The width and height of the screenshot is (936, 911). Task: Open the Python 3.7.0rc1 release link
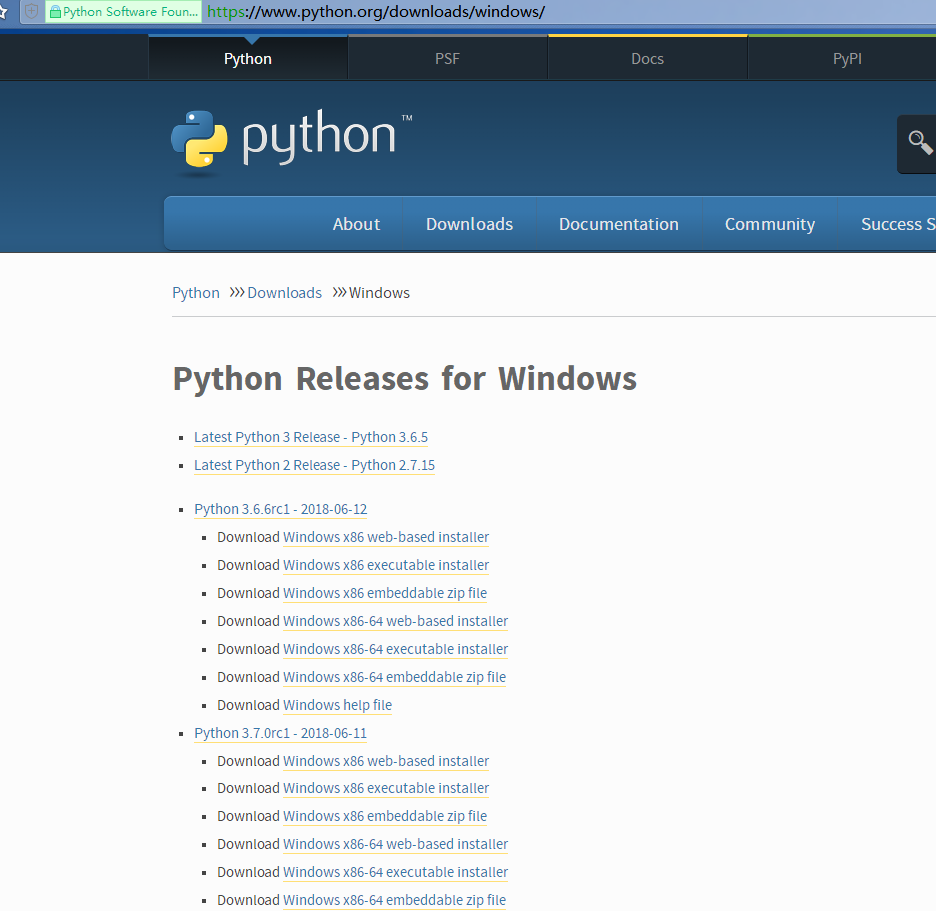280,733
